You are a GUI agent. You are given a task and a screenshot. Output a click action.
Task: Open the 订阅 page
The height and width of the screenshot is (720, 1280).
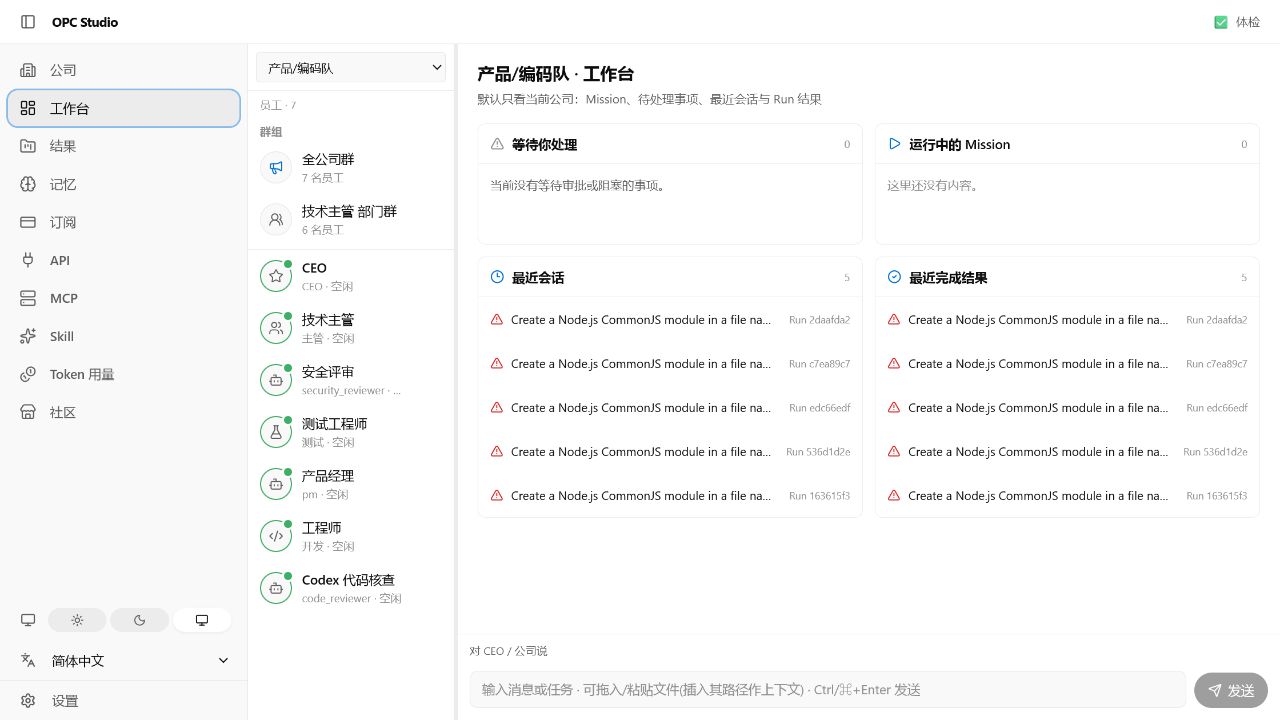click(x=124, y=222)
